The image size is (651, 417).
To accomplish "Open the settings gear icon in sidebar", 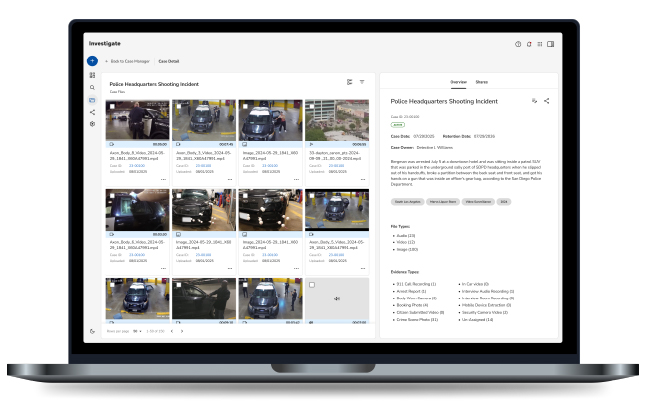I will (92, 124).
